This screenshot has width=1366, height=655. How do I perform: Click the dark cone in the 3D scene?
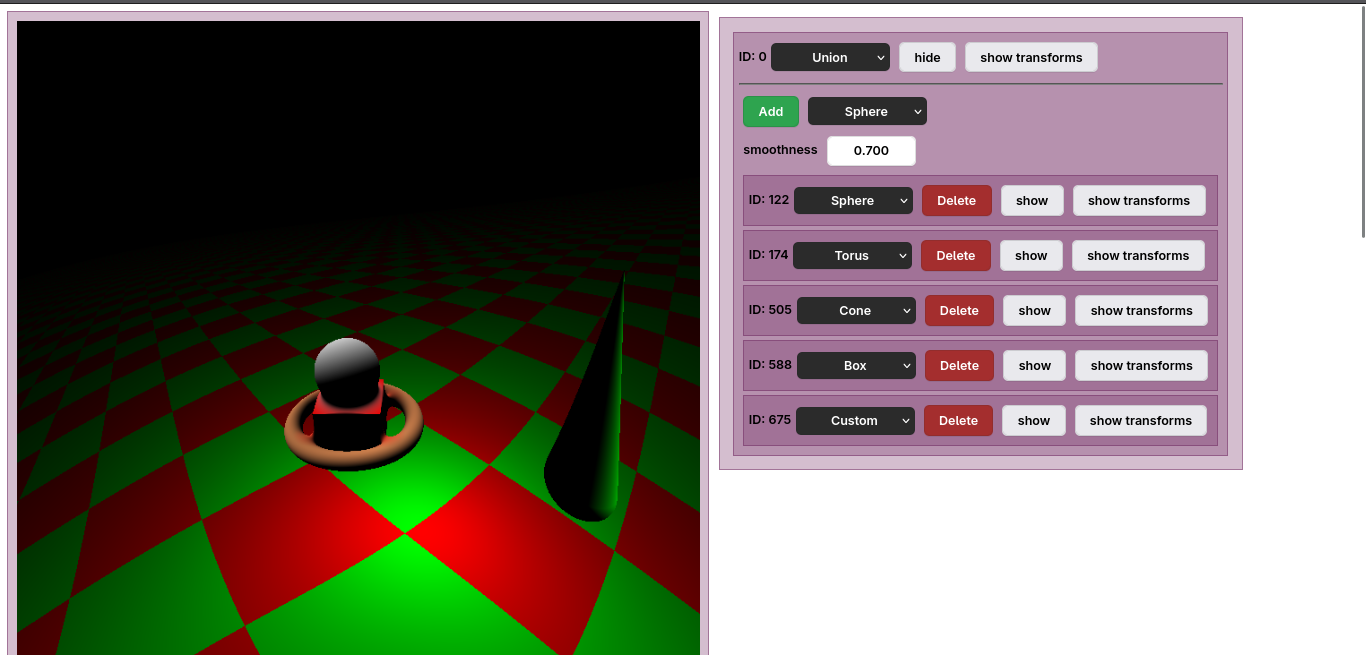pos(592,430)
